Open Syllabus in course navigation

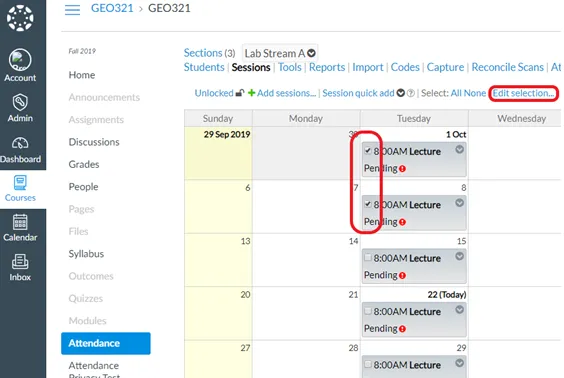click(86, 254)
